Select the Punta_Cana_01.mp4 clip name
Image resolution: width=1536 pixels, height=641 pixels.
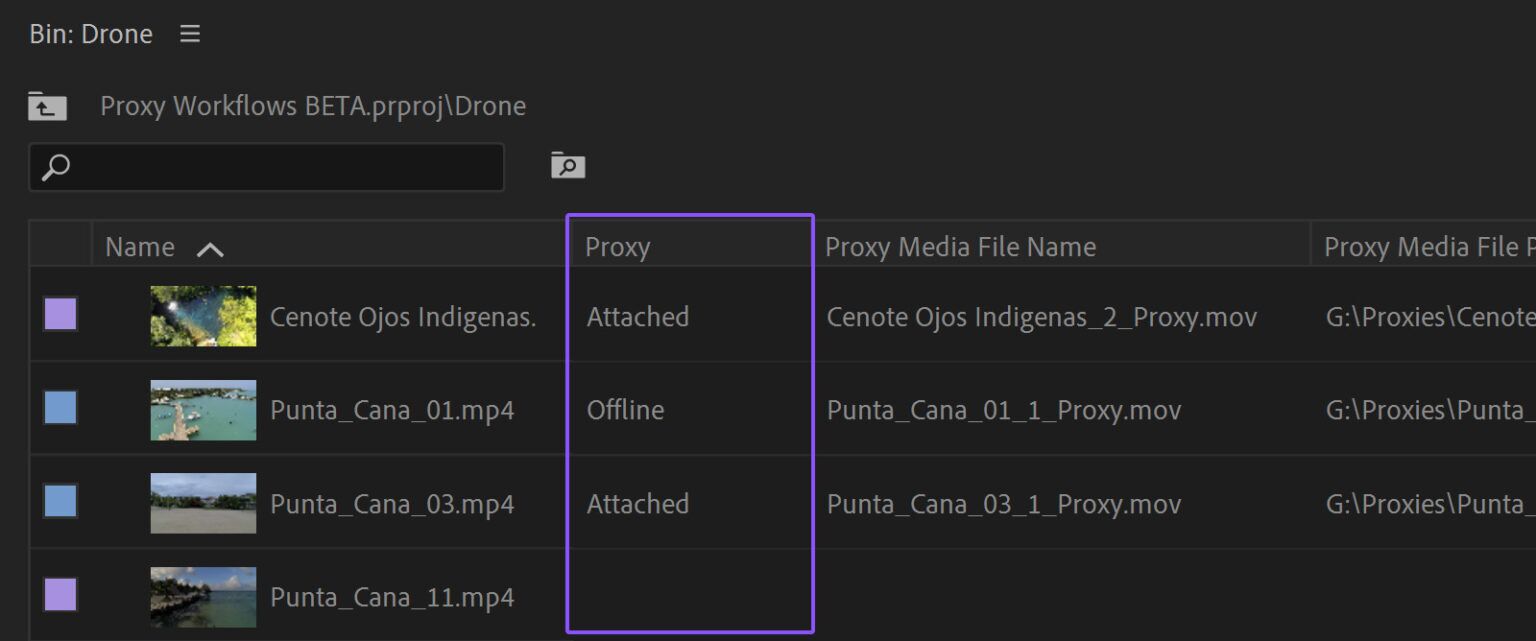392,409
